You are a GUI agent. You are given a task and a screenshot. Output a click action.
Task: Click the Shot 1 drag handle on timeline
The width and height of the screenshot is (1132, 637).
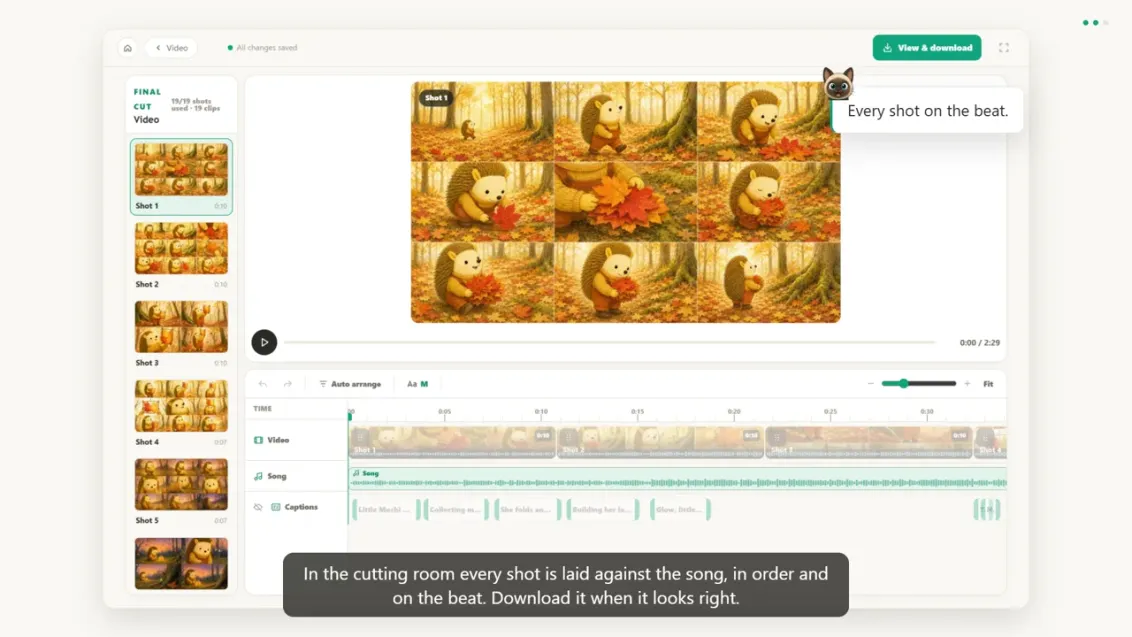click(360, 437)
